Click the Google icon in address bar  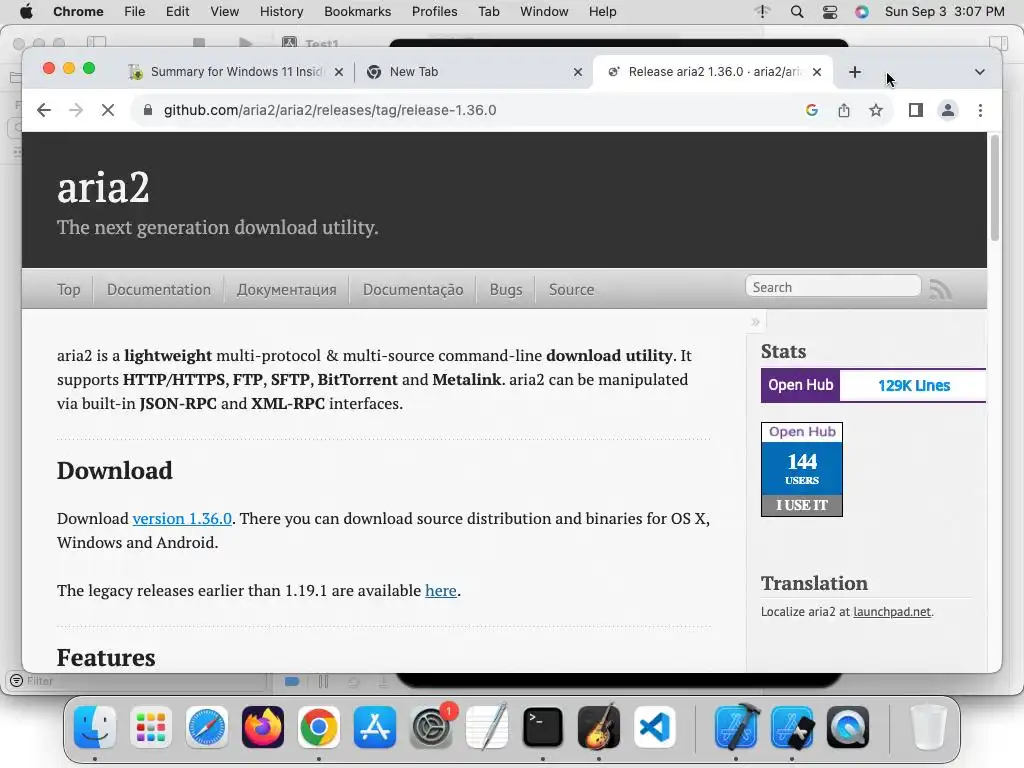(x=812, y=110)
